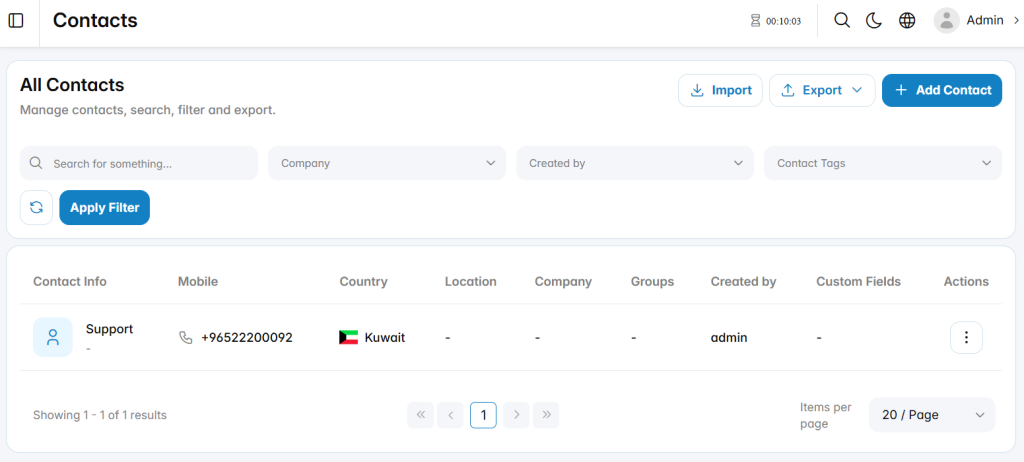Click the Kuwait flag icon

point(349,338)
